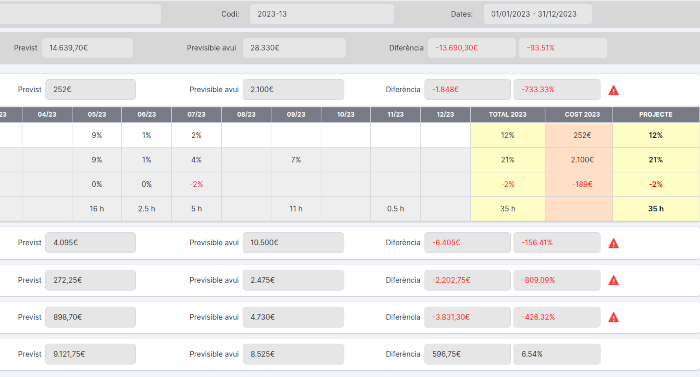The height and width of the screenshot is (377, 700).
Task: Click the Diferència field -1.848€
Action: 467,89
